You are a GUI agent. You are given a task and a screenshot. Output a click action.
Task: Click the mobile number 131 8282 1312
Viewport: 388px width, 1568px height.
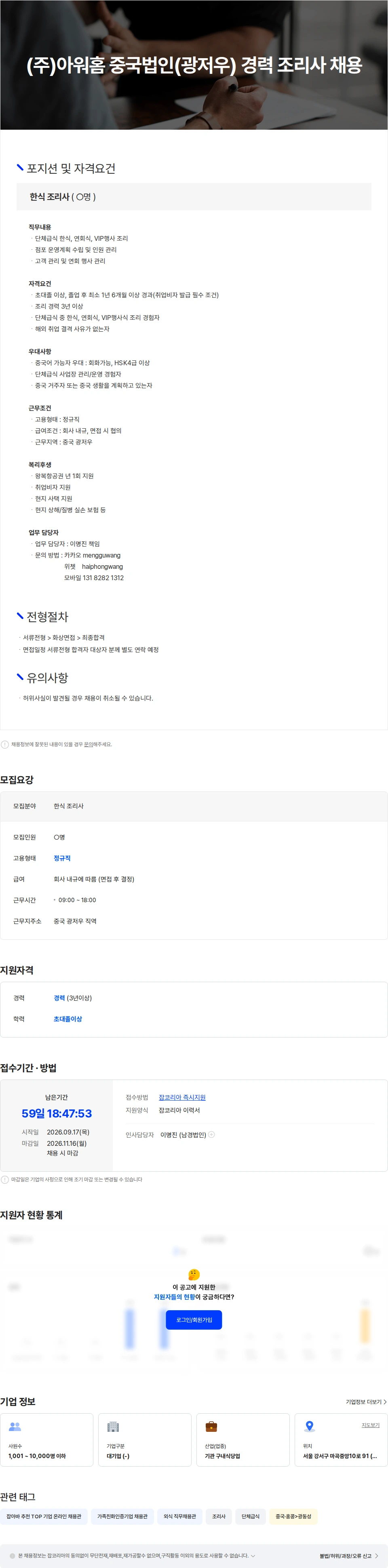coord(103,578)
